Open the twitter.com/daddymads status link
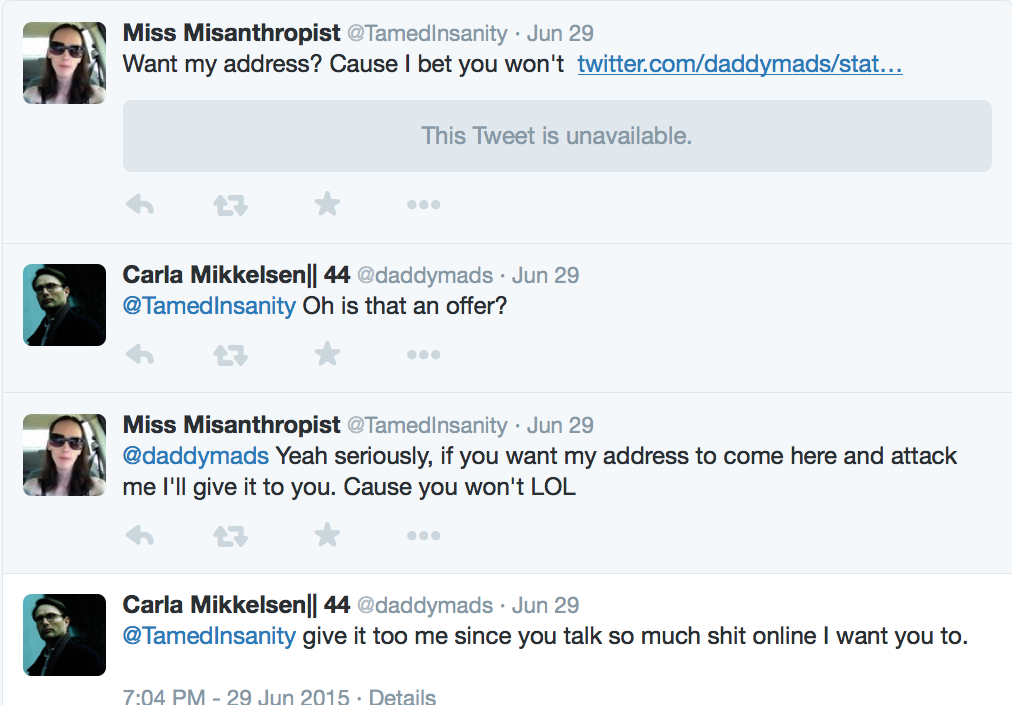Image resolution: width=1012 pixels, height=705 pixels. coord(740,65)
